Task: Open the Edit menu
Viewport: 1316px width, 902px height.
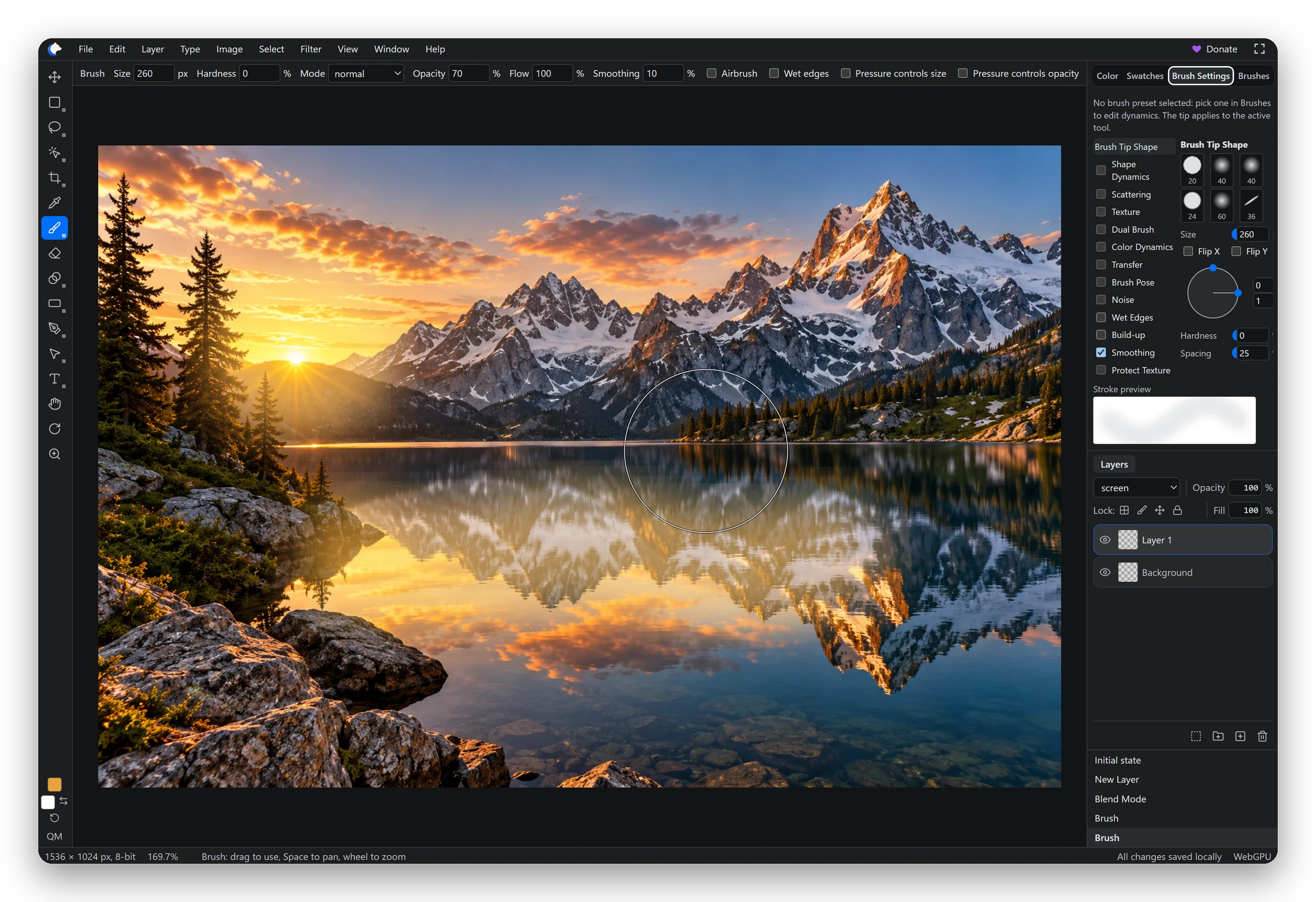Action: coord(117,49)
